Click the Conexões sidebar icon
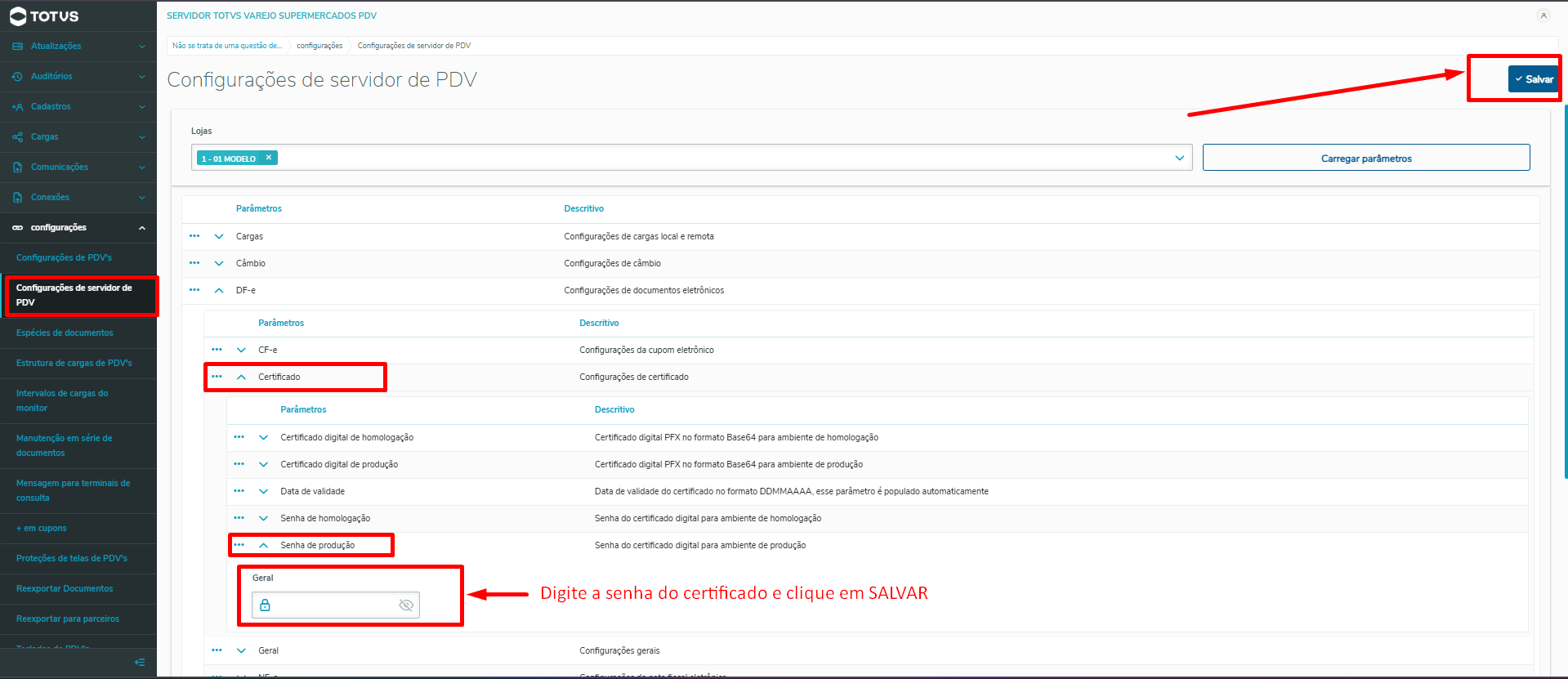1568x679 pixels. pos(17,198)
